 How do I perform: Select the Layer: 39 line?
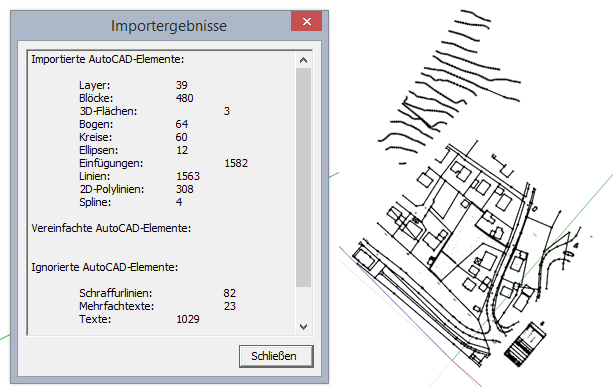(x=133, y=85)
